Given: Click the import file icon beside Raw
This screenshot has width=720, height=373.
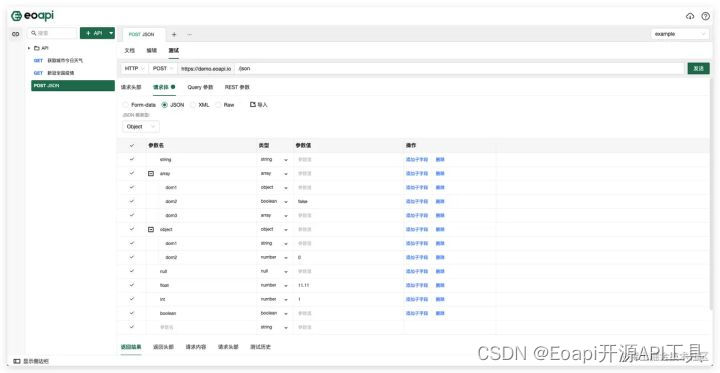Looking at the screenshot, I should pyautogui.click(x=252, y=105).
